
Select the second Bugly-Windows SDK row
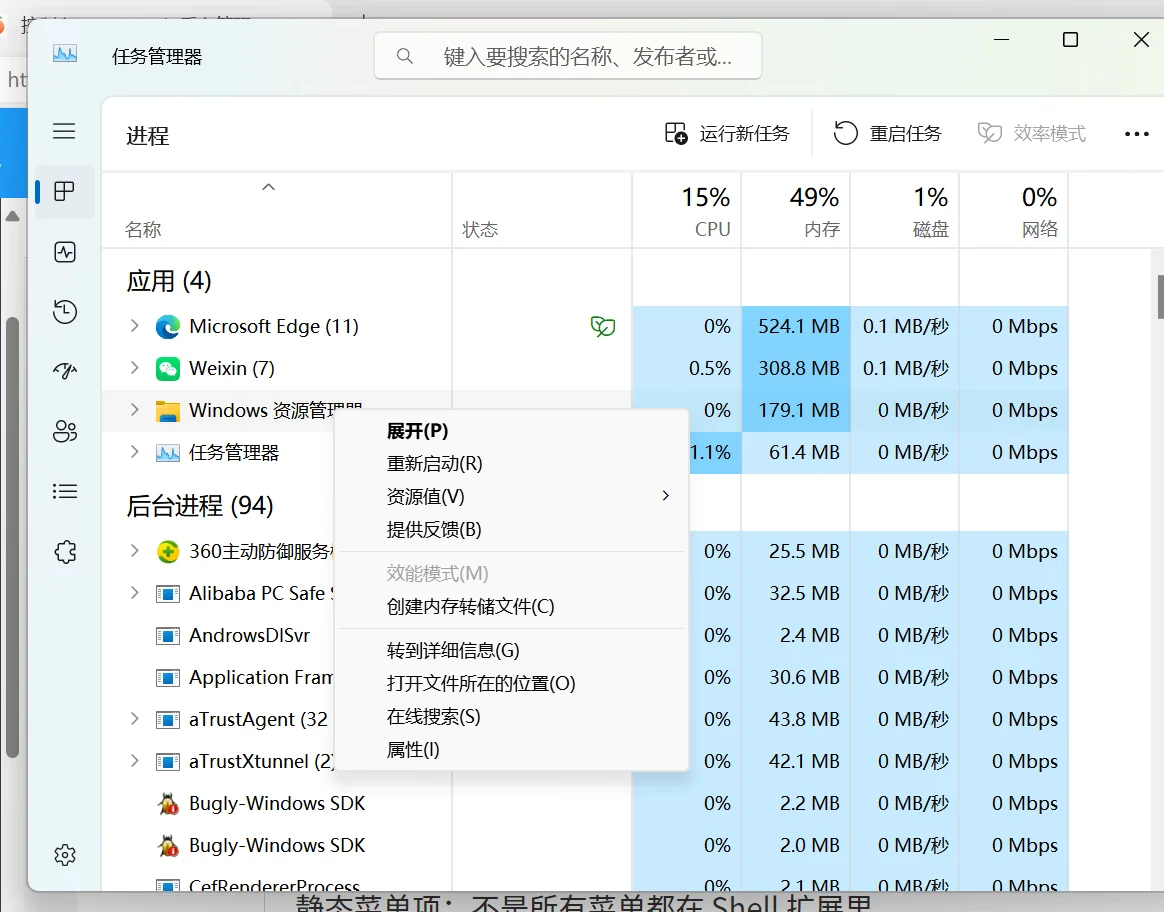[x=585, y=845]
